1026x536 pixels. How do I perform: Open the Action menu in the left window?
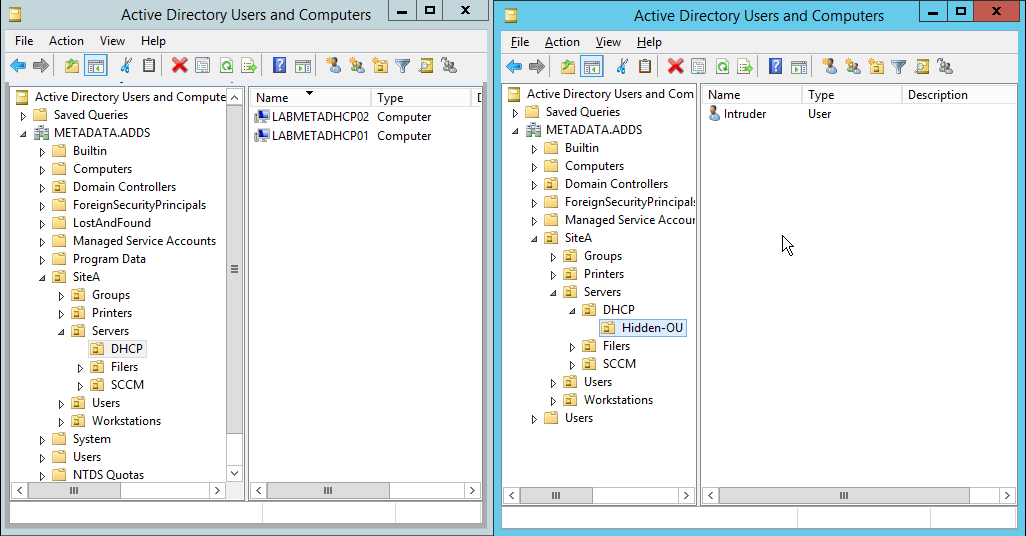66,41
